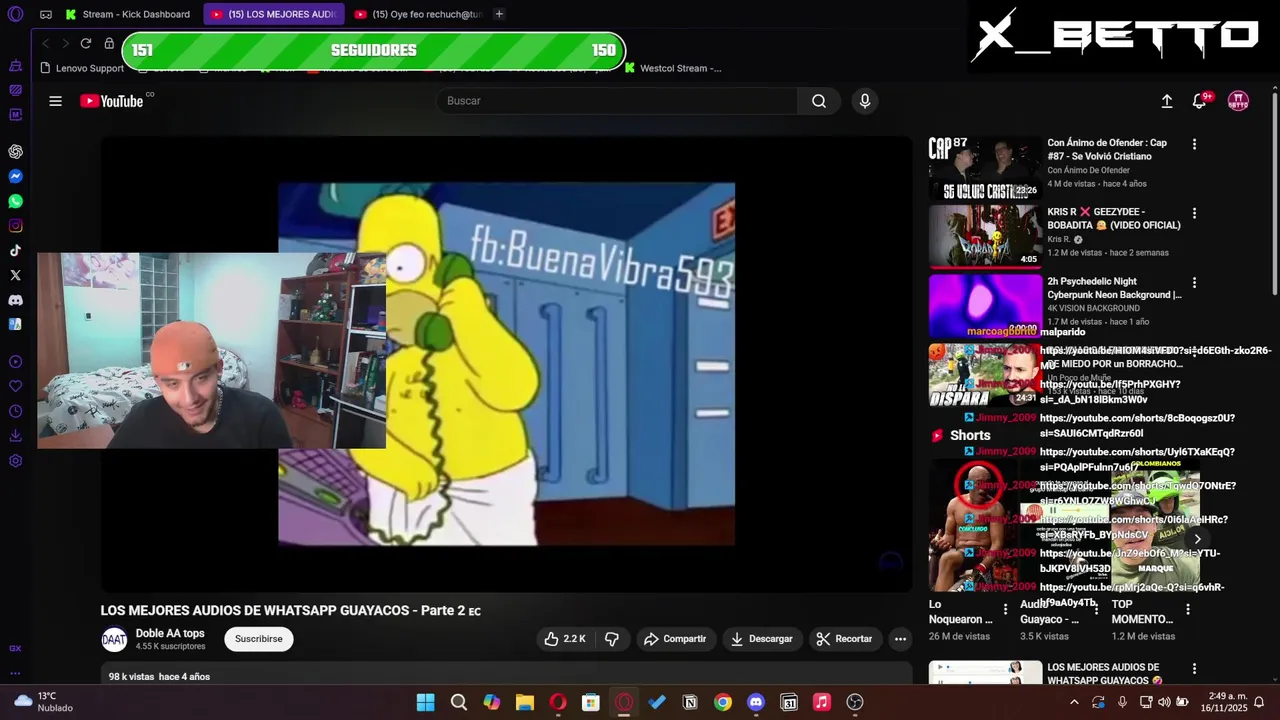Viewport: 1280px width, 720px height.
Task: Open the upload/create video icon
Action: click(1166, 101)
